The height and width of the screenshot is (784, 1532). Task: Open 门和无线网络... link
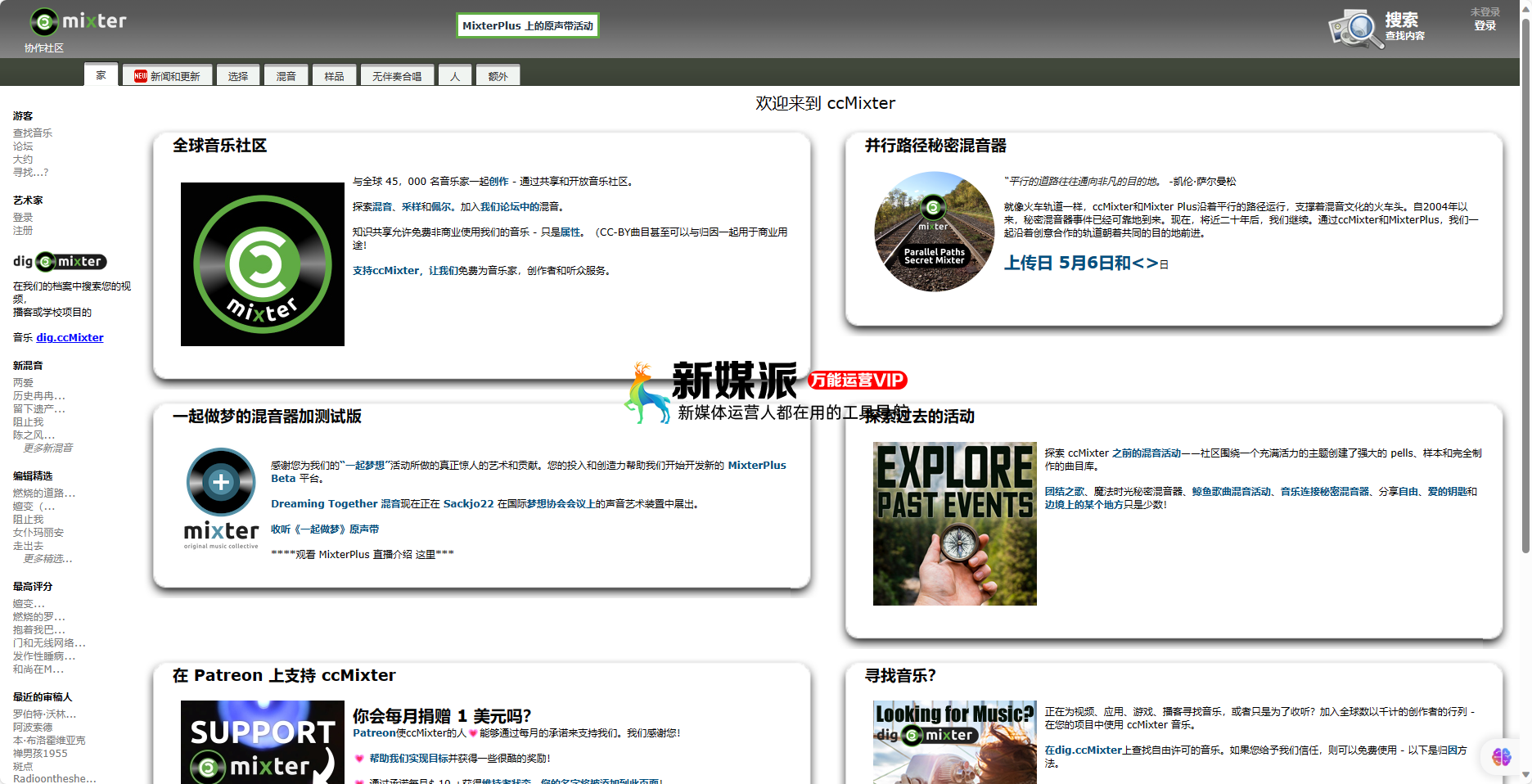(x=49, y=642)
